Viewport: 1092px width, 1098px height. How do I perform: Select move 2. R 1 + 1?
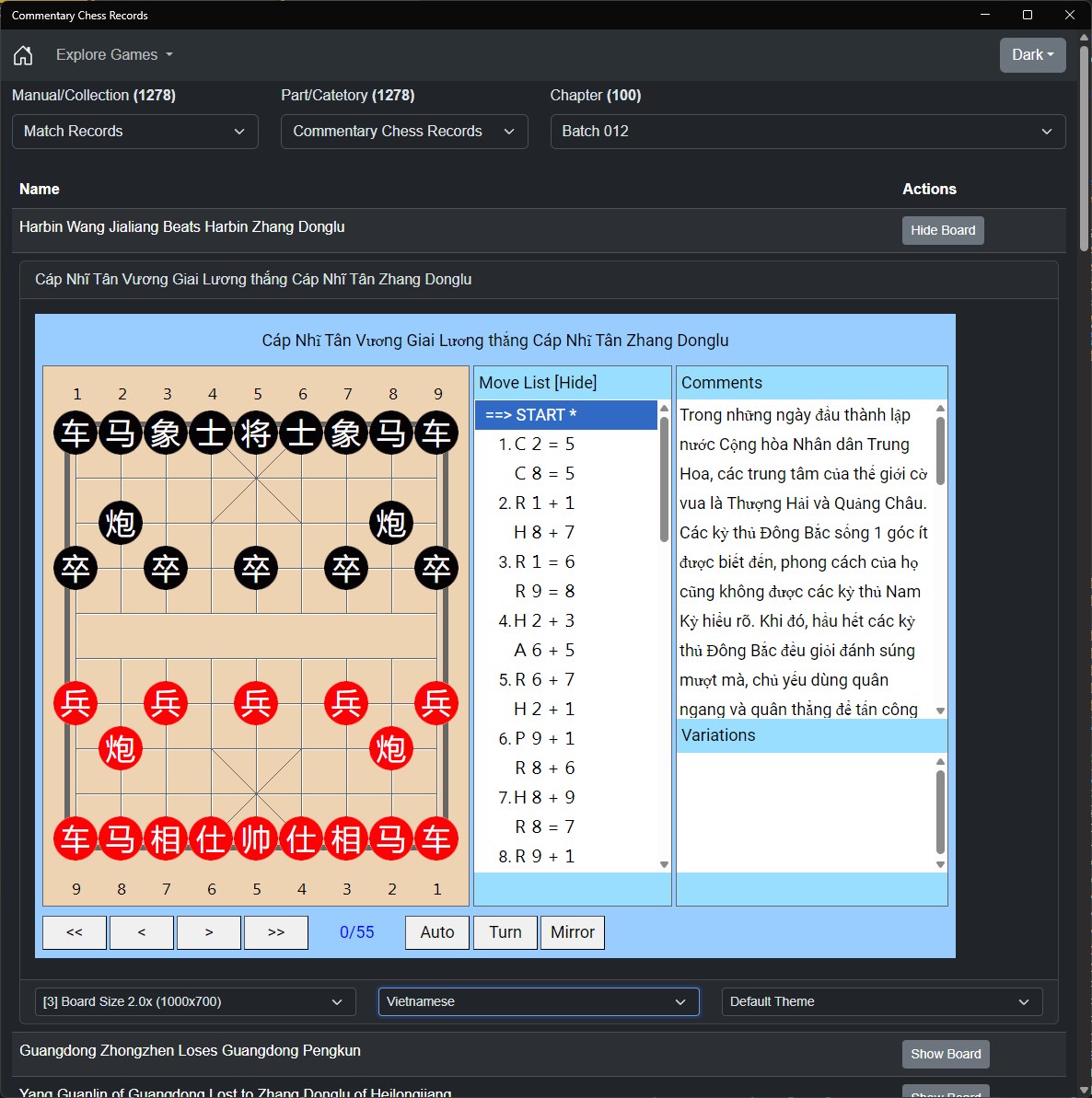tap(566, 503)
